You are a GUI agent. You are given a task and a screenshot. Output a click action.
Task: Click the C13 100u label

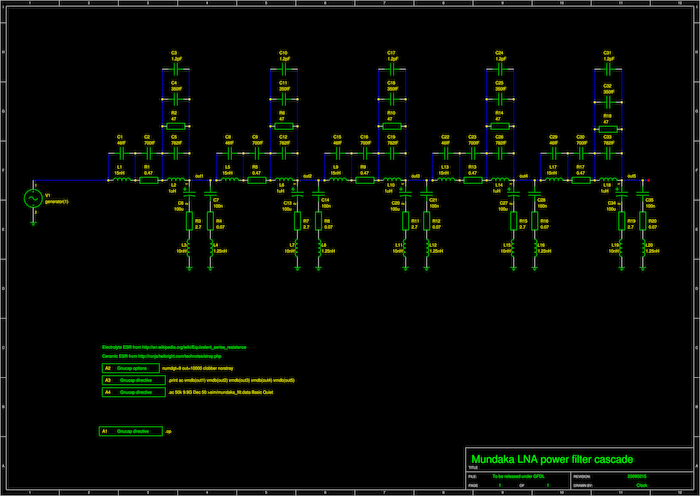[x=288, y=205]
